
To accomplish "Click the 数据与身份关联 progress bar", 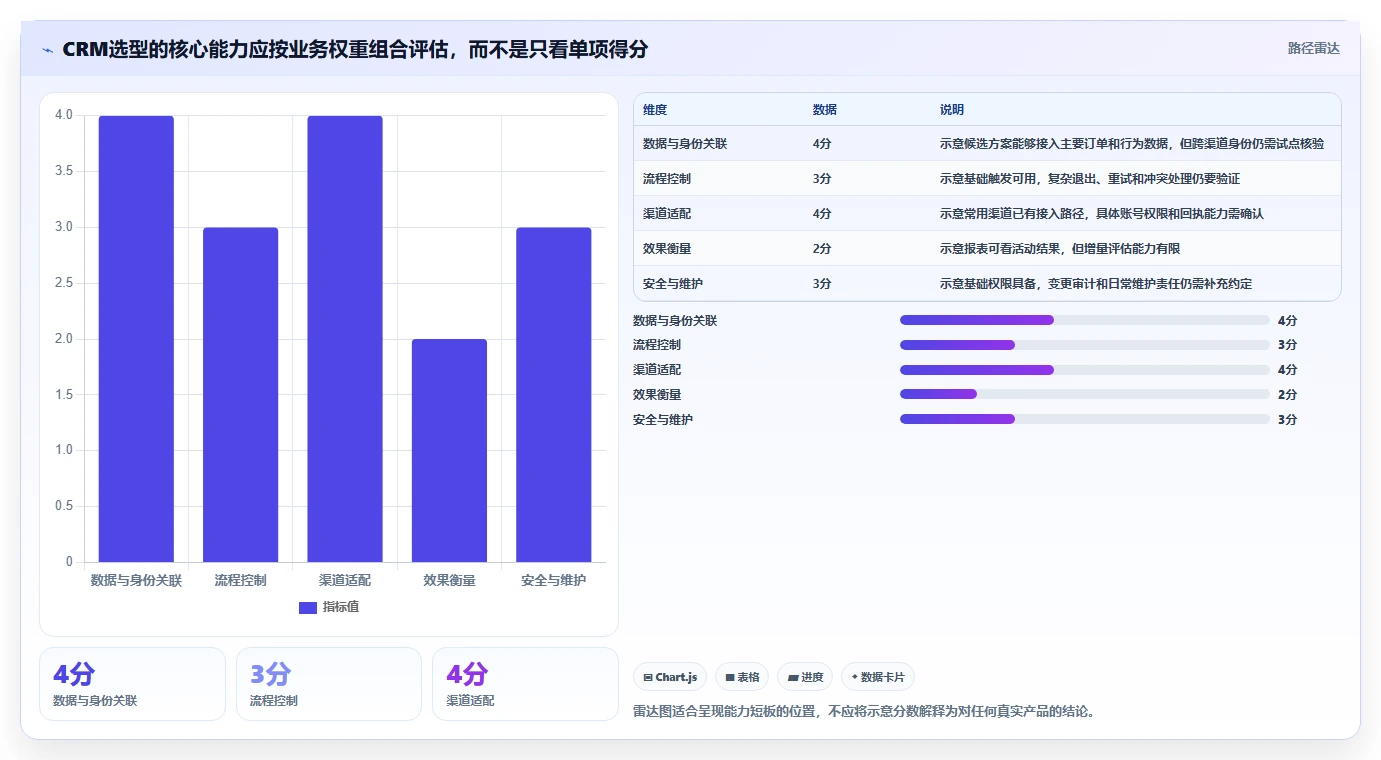I will 1085,320.
